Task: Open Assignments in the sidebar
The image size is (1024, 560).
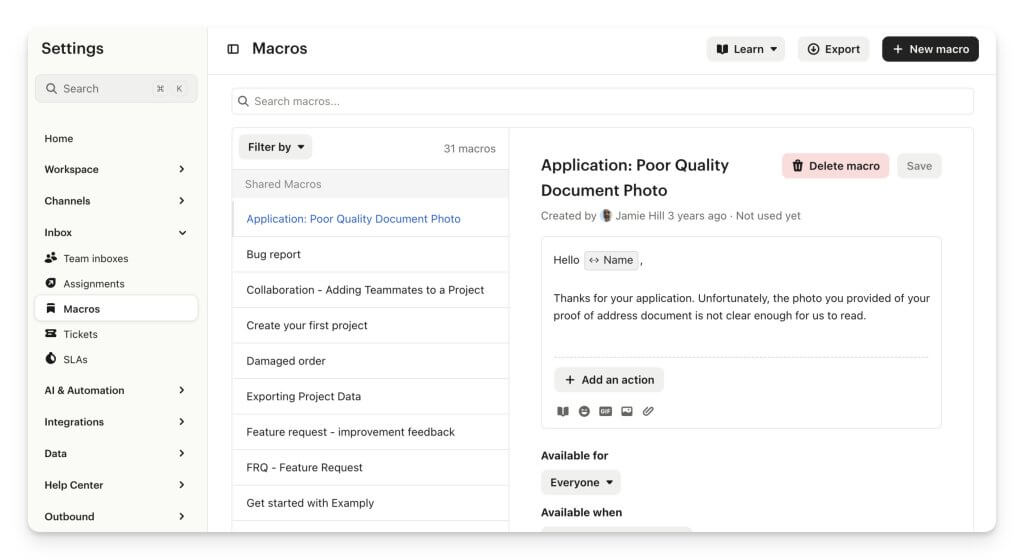Action: tap(93, 284)
